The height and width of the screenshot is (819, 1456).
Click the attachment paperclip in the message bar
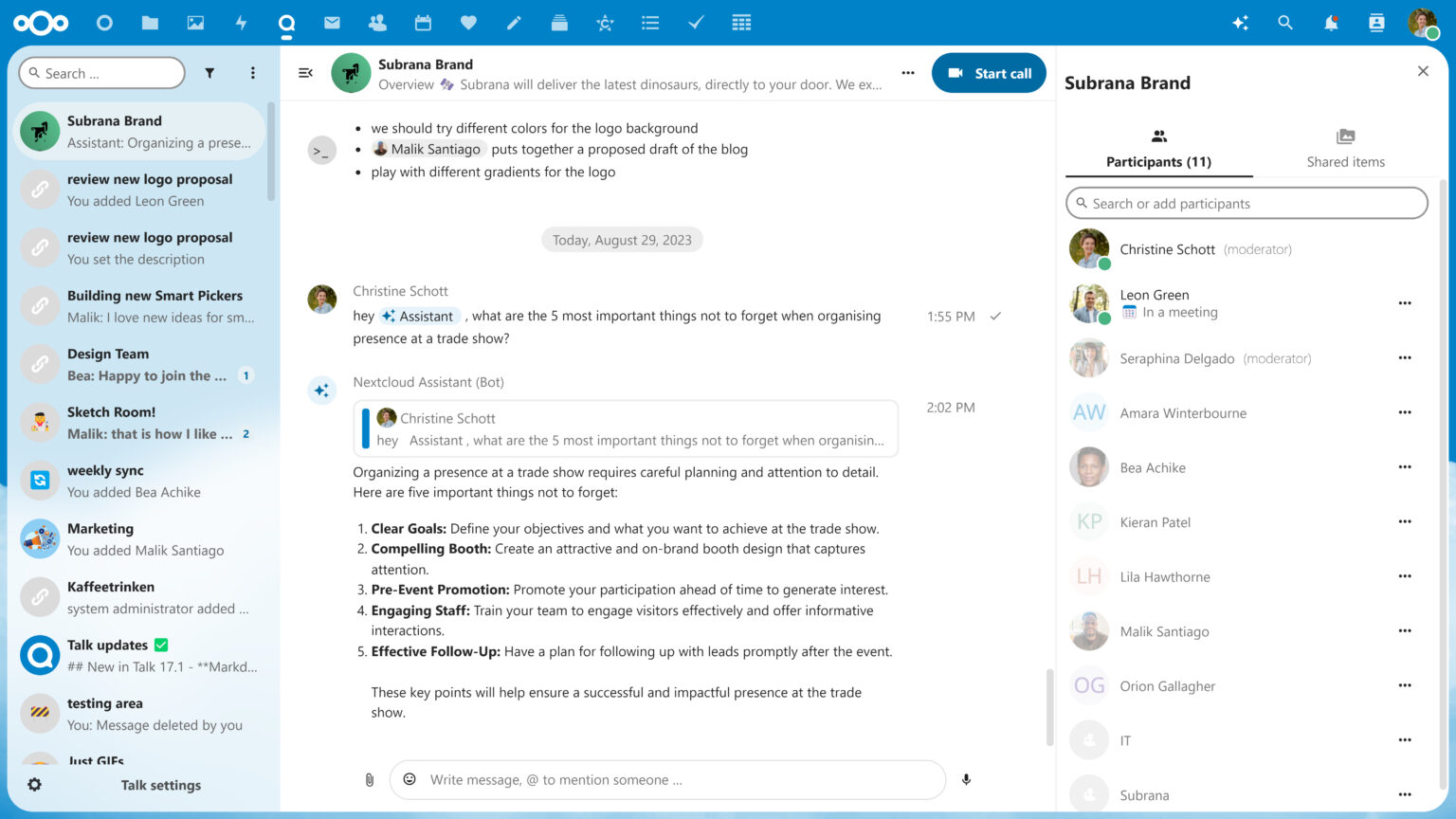(369, 779)
